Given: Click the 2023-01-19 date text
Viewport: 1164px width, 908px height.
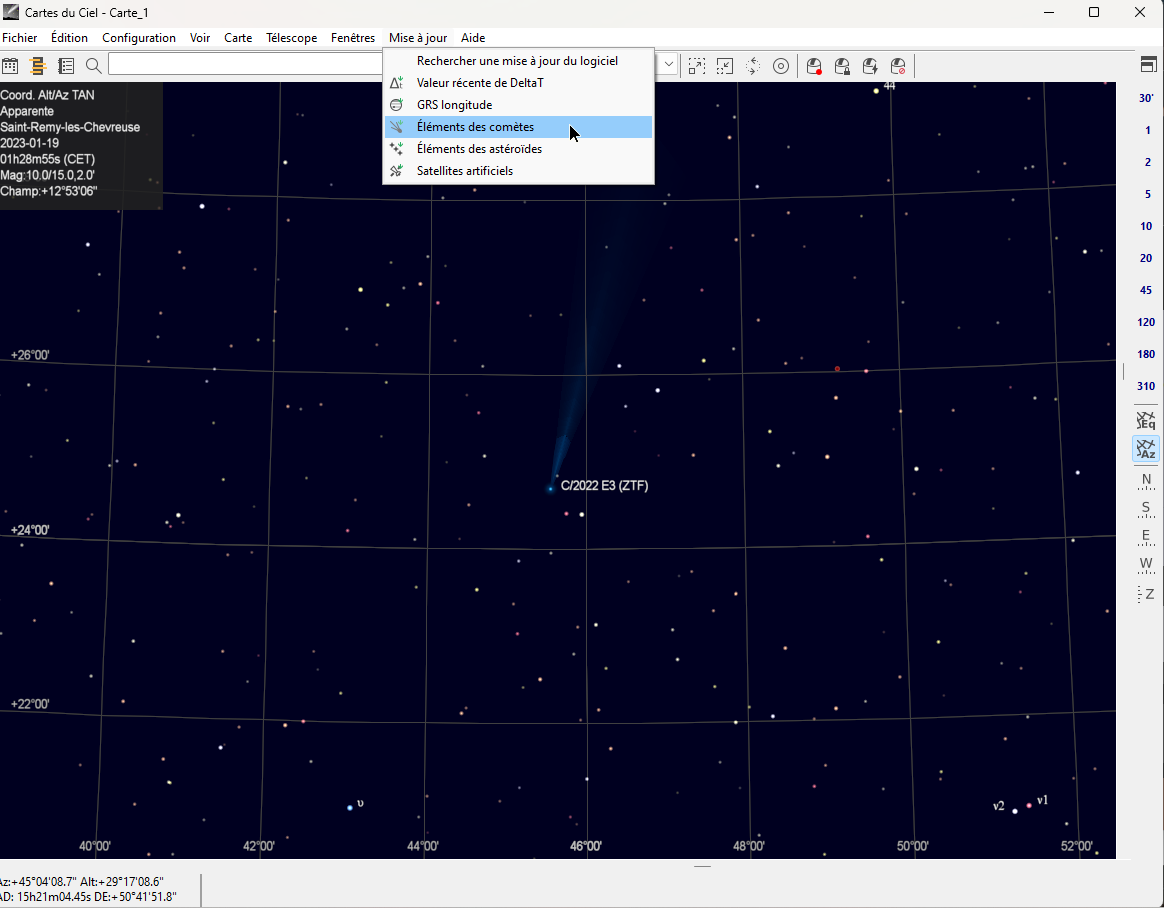Looking at the screenshot, I should (x=30, y=143).
